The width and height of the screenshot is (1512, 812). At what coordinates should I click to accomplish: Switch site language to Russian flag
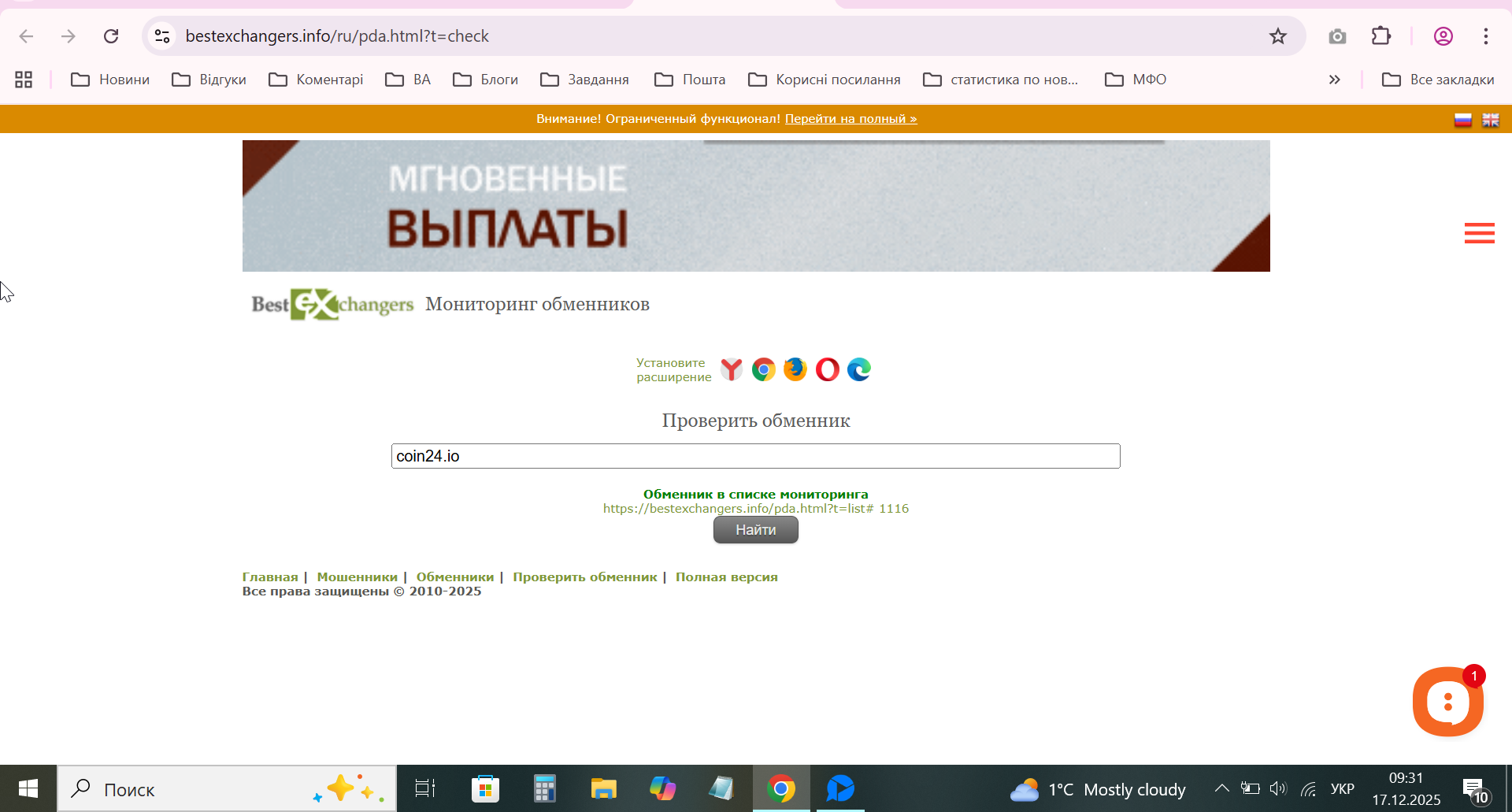[1463, 120]
